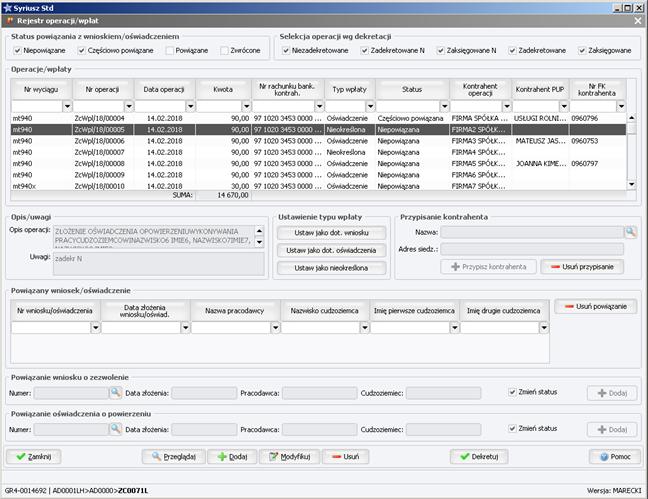648x499 pixels.
Task: Click the Zamknij button
Action: (x=34, y=456)
